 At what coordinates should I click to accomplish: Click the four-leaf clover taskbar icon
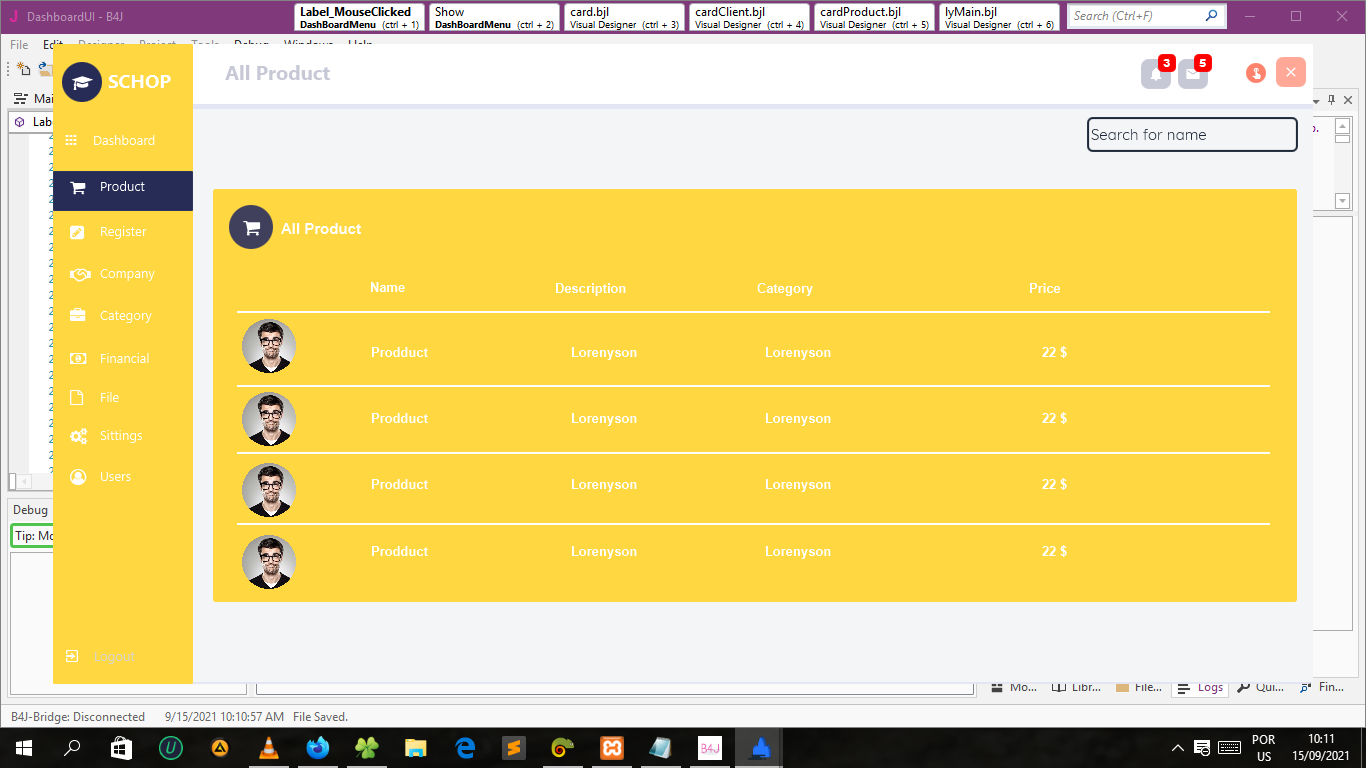click(x=367, y=748)
